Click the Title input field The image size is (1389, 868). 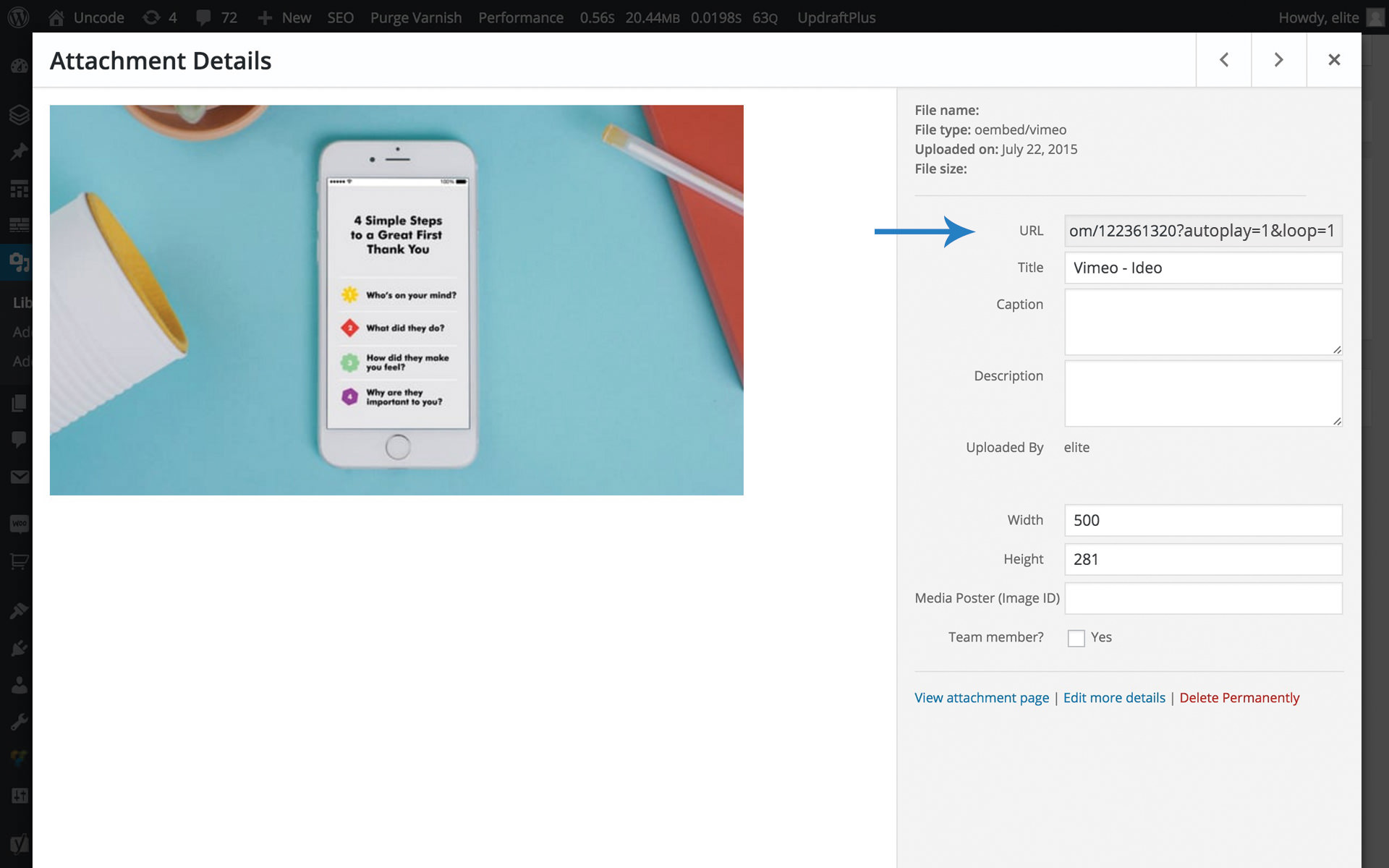[1203, 267]
